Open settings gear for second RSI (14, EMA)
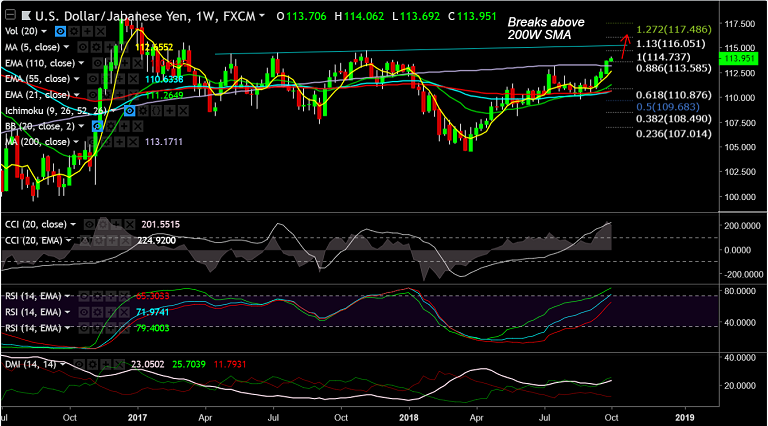The width and height of the screenshot is (768, 426). (97, 312)
